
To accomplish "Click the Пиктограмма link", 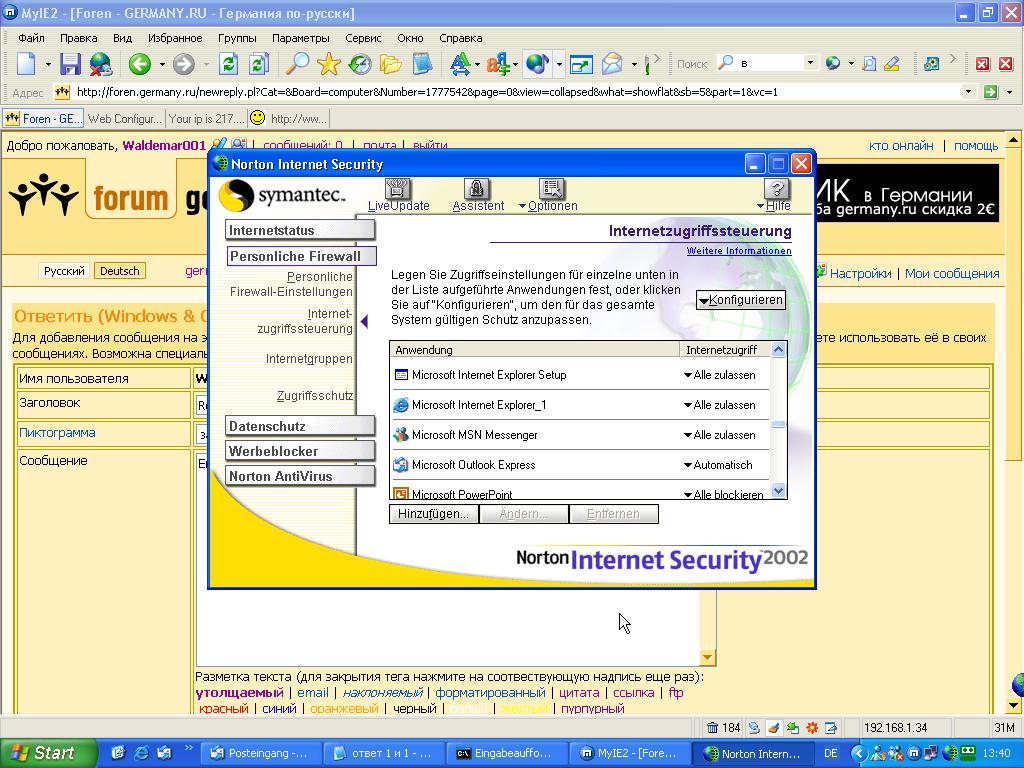I will [57, 432].
